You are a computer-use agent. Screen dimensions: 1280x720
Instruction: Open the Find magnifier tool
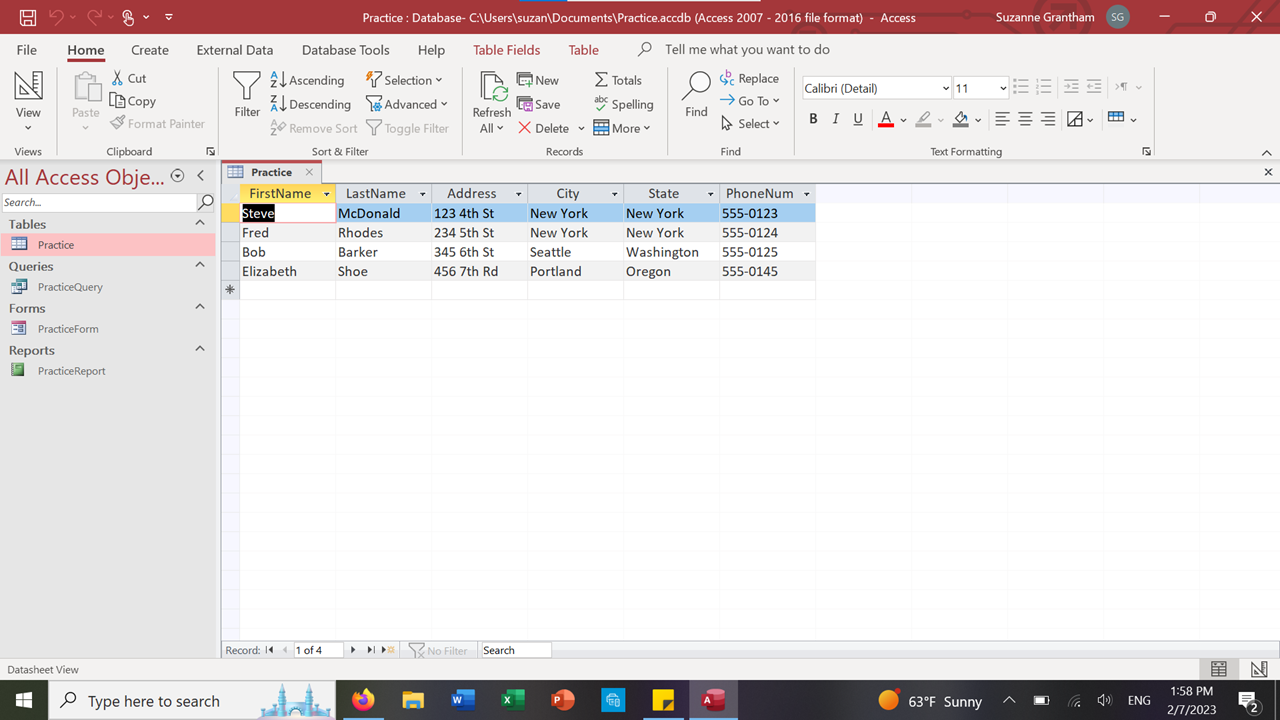[x=696, y=95]
